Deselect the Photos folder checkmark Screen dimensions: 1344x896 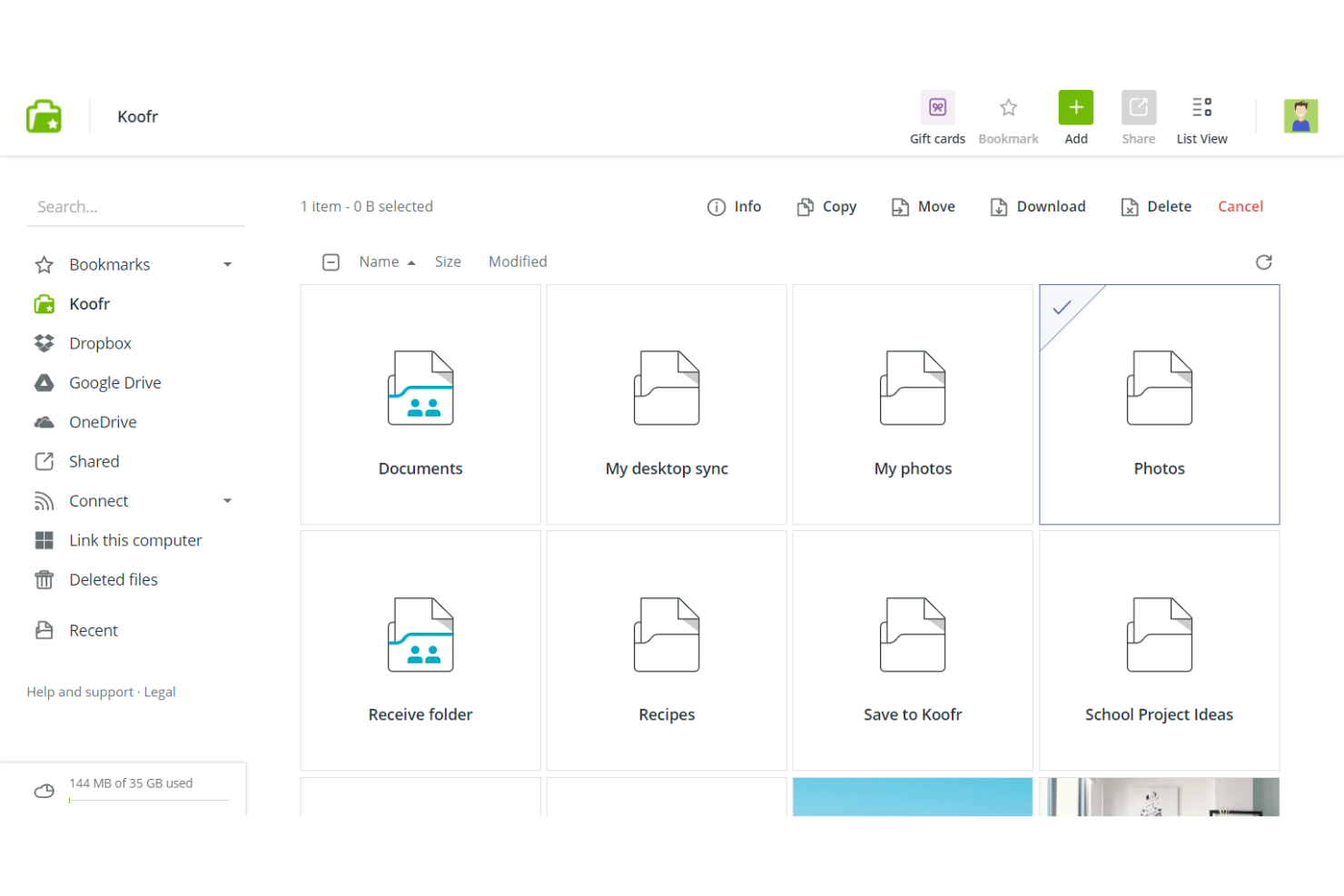tap(1061, 308)
